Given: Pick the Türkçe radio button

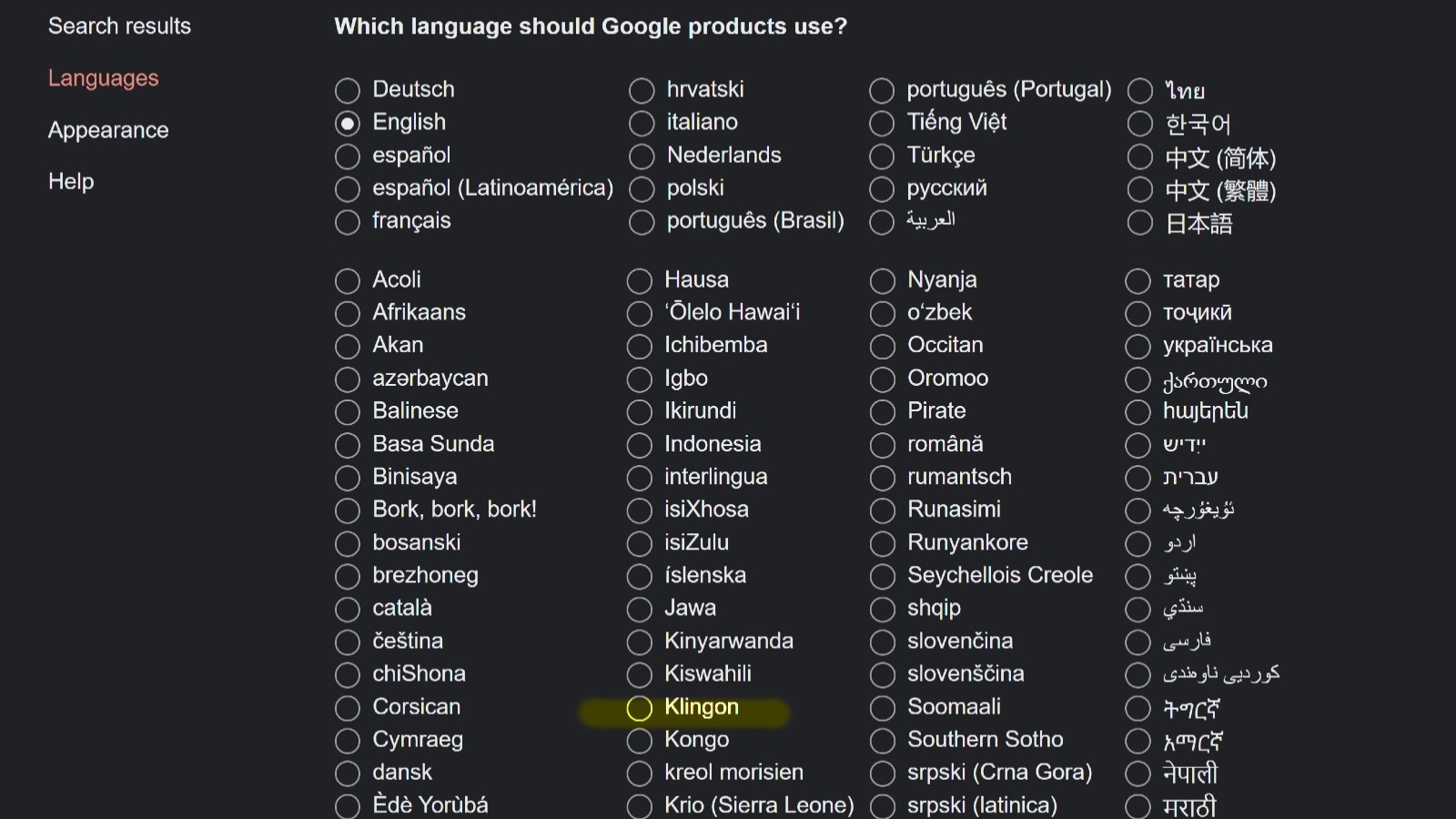Looking at the screenshot, I should point(882,156).
